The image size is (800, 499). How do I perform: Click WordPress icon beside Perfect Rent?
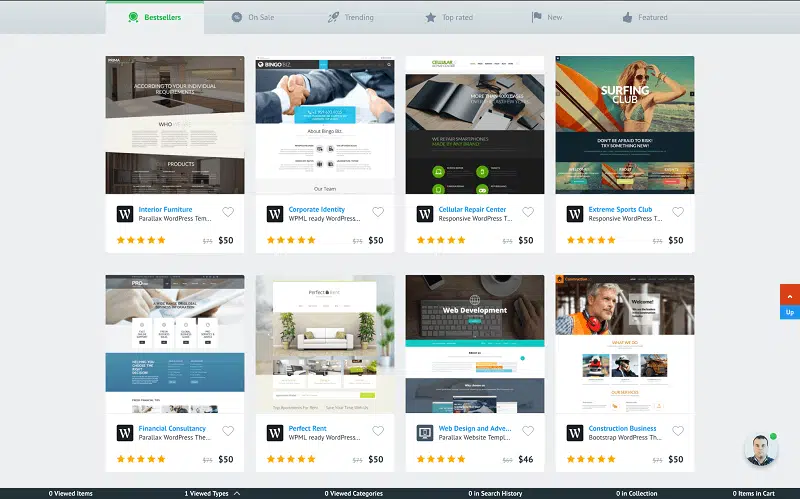click(x=275, y=433)
